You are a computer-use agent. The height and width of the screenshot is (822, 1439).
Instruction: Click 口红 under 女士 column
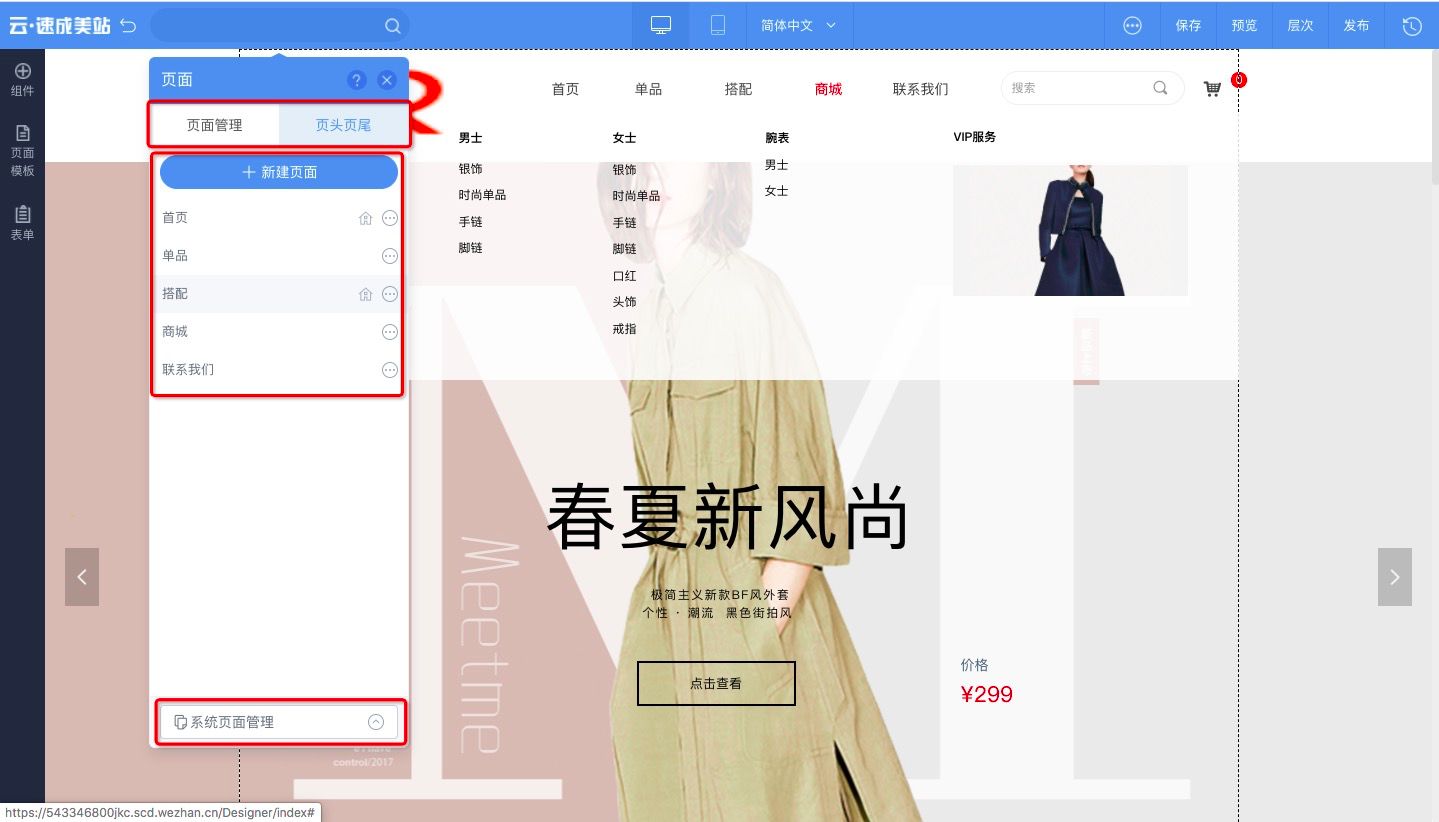624,276
